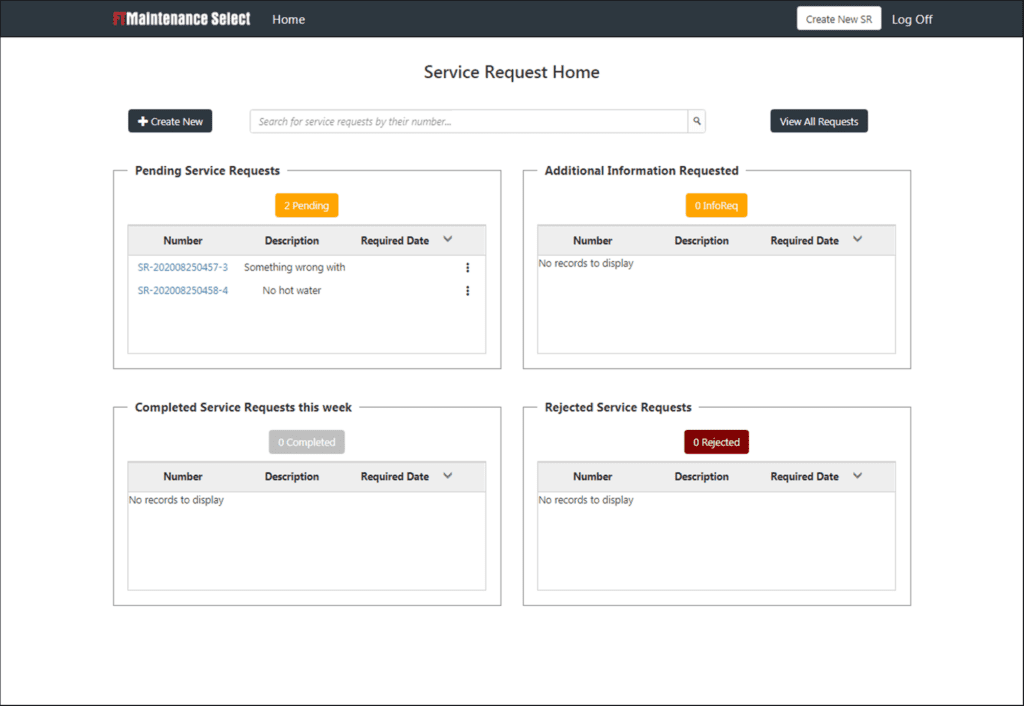Sort Pending requests by Required Date
1024x706 pixels.
pos(394,240)
